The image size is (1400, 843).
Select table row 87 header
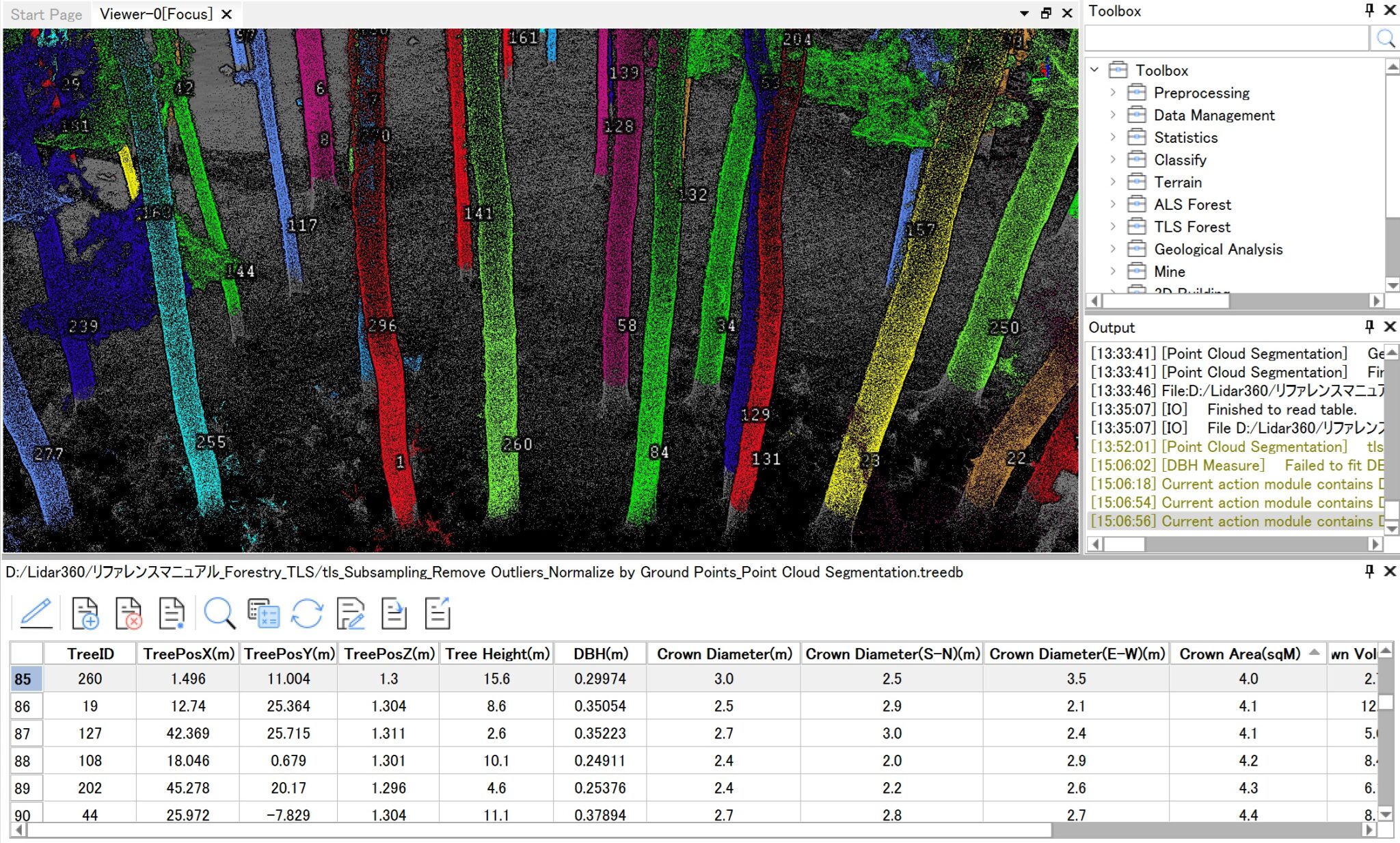coord(23,734)
